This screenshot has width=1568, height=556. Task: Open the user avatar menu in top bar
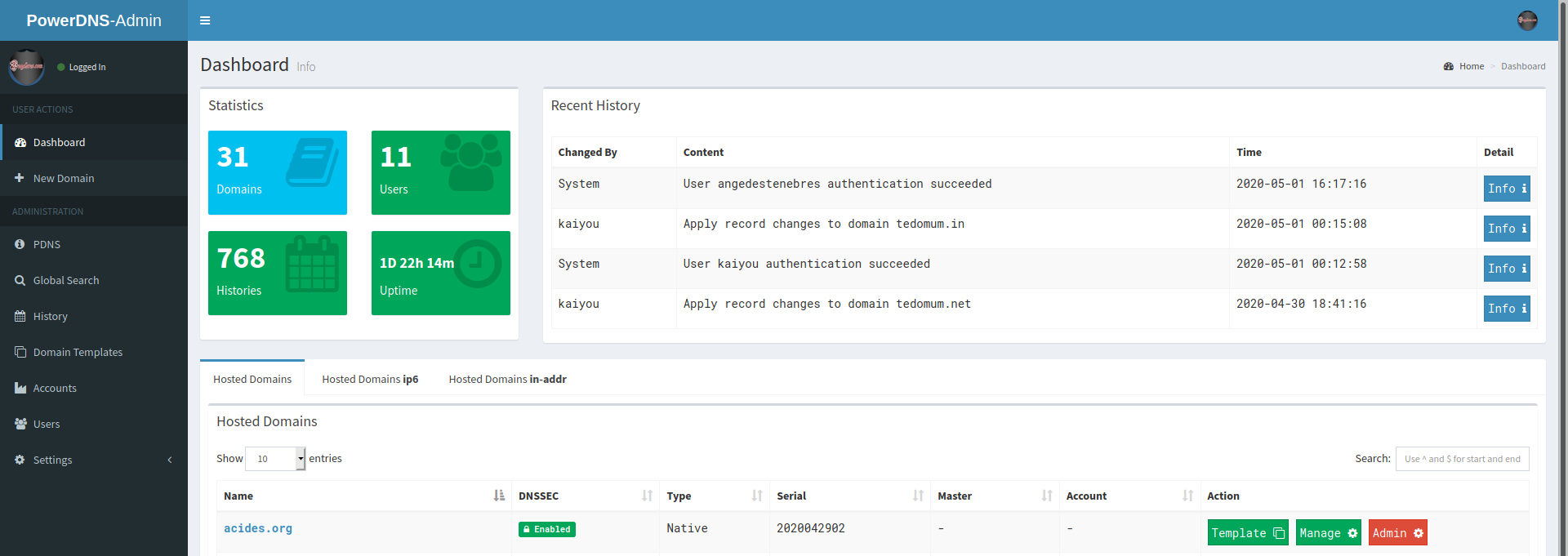tap(1526, 20)
